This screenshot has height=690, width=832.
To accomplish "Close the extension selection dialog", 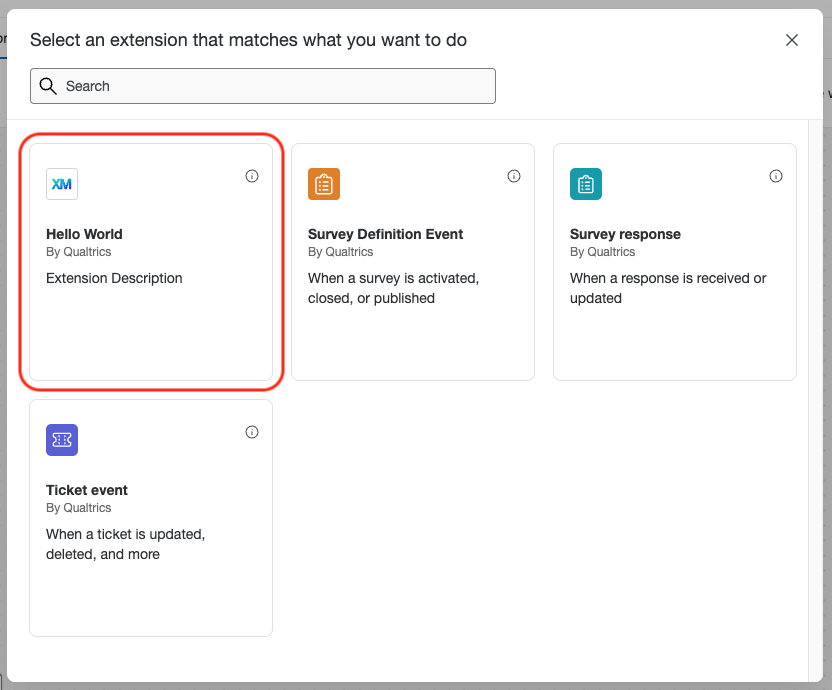I will [792, 40].
